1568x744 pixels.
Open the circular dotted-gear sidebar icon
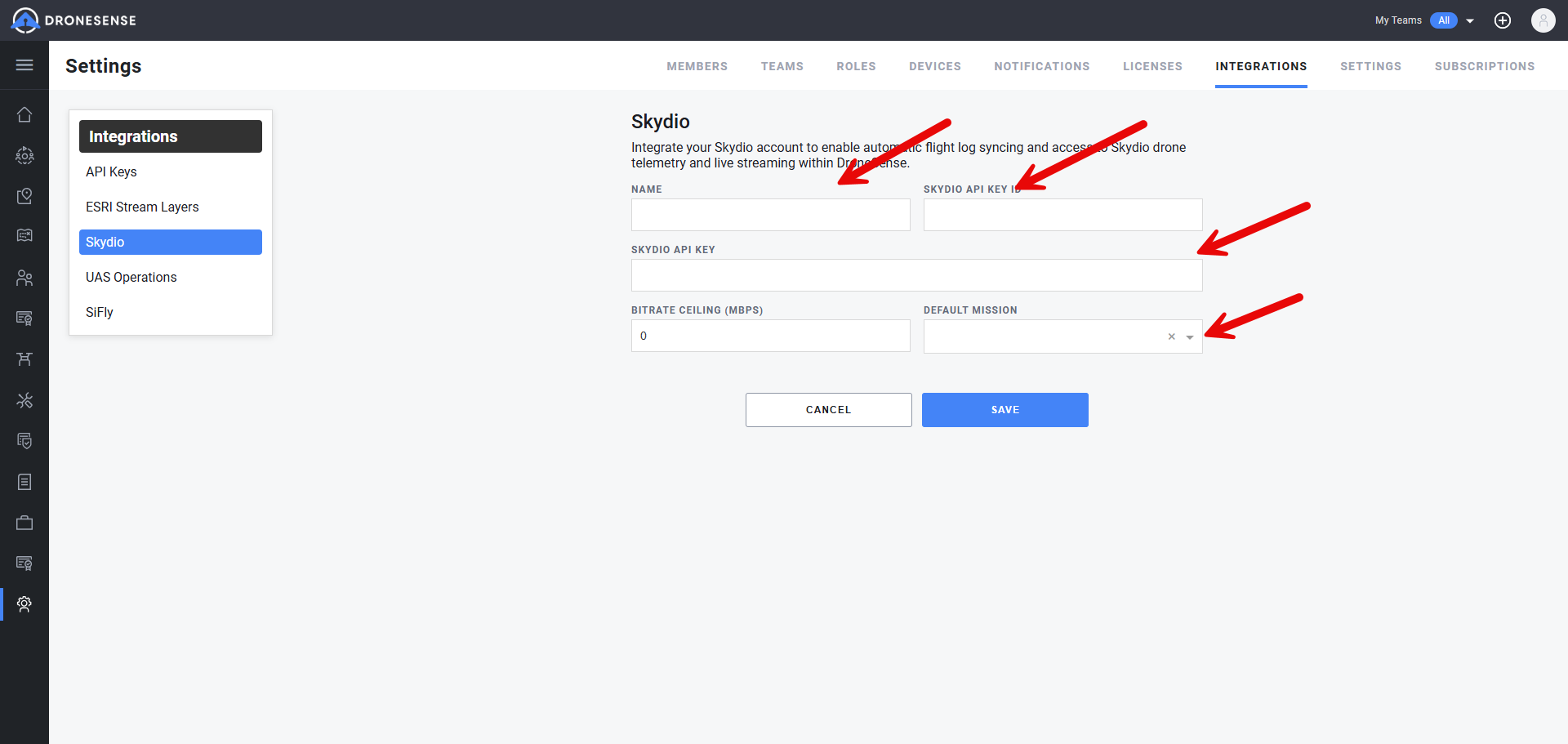pyautogui.click(x=24, y=155)
